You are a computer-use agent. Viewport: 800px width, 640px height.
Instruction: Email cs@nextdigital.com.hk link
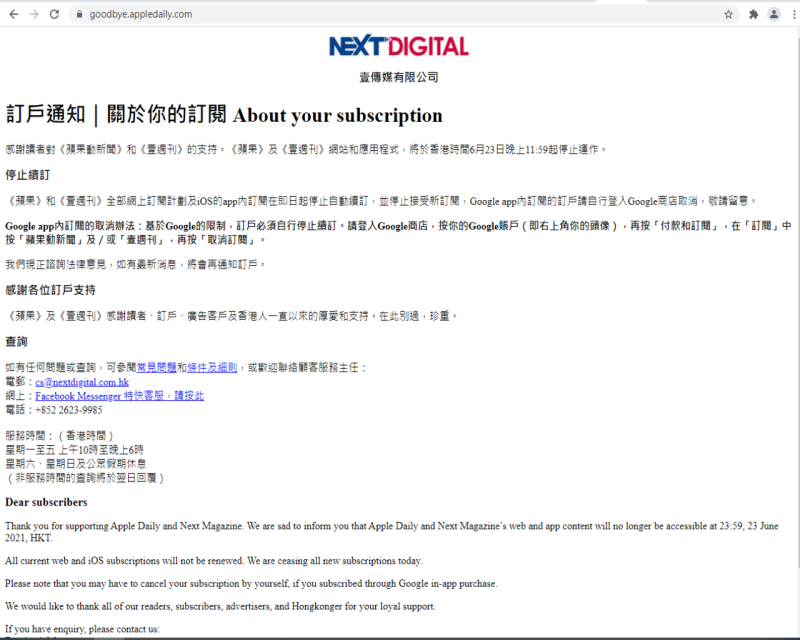point(82,382)
